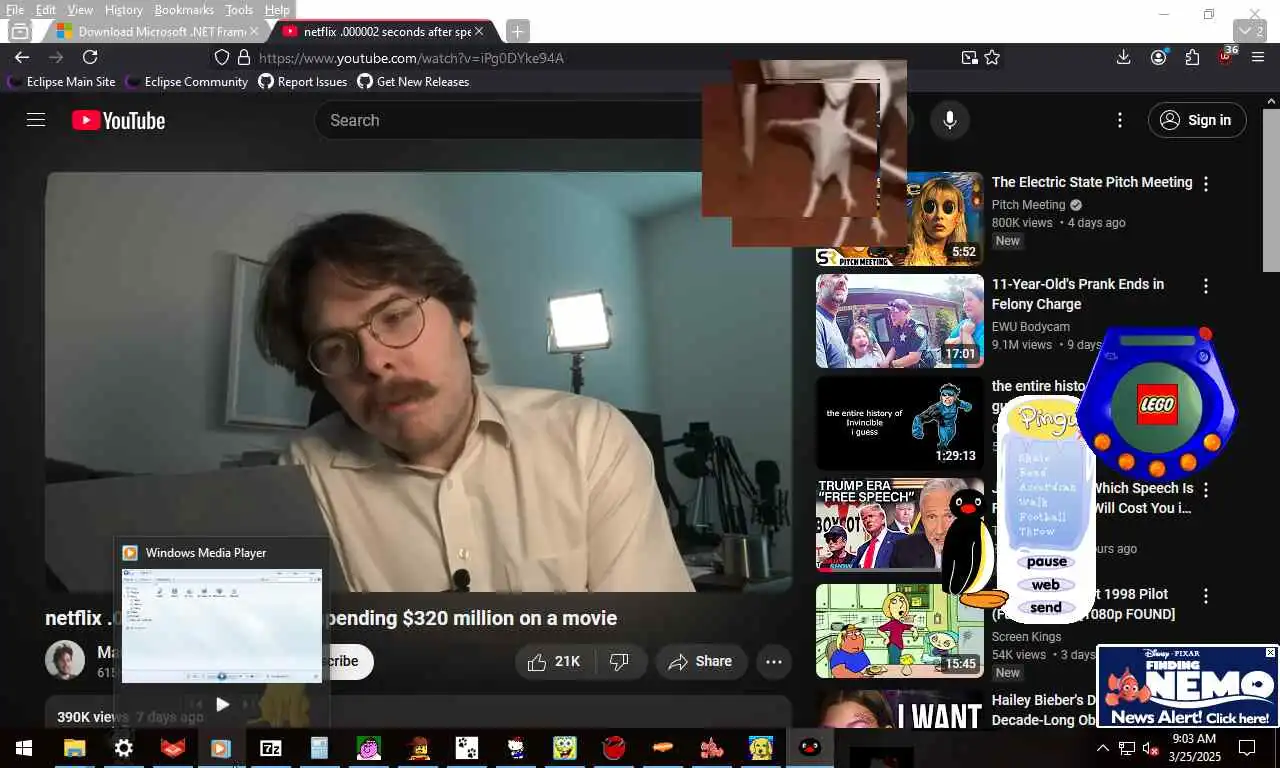The image size is (1280, 768).
Task: Sign in to YouTube
Action: 1197,120
